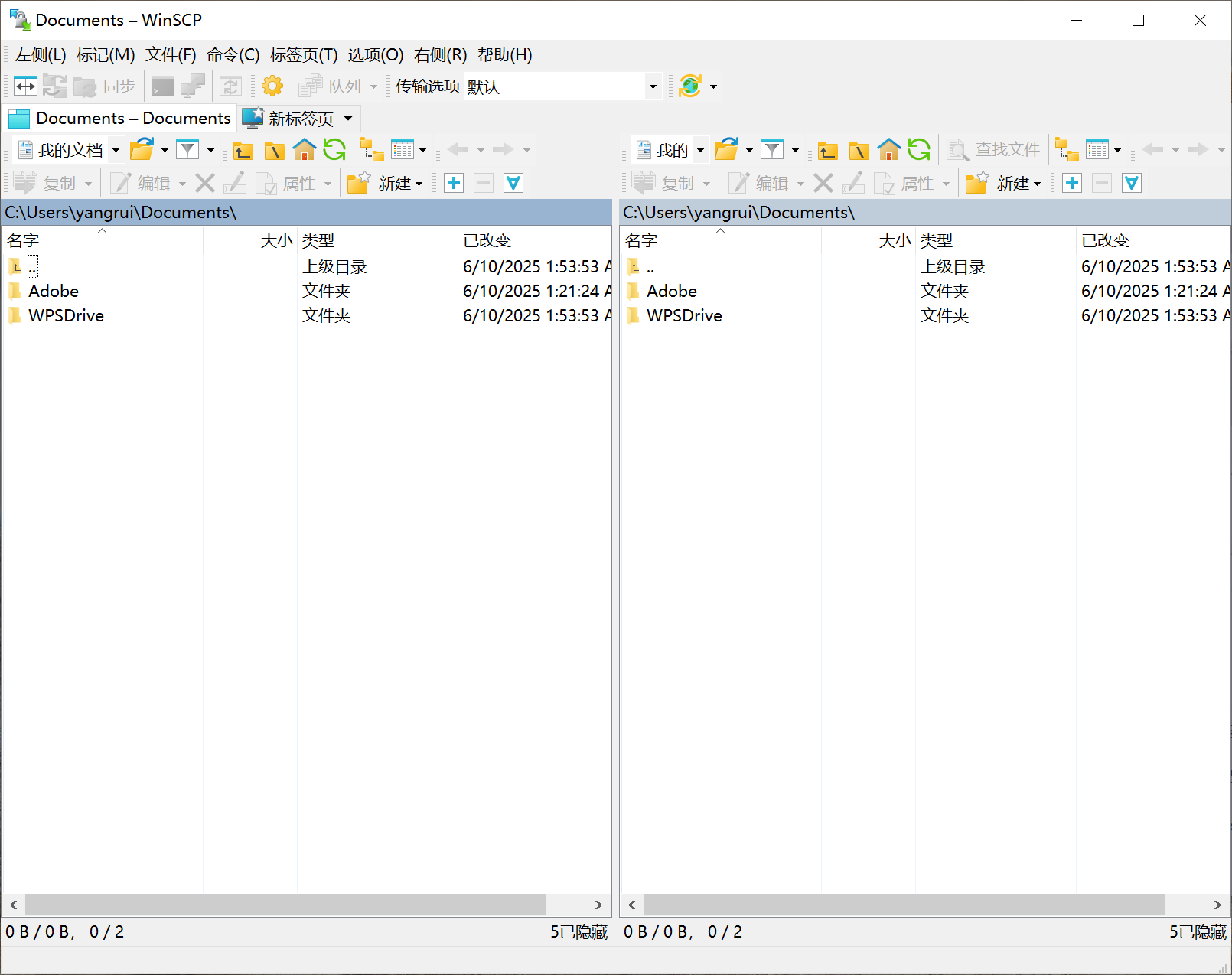Open the left panel 我的文档 drive dropdown

click(116, 150)
